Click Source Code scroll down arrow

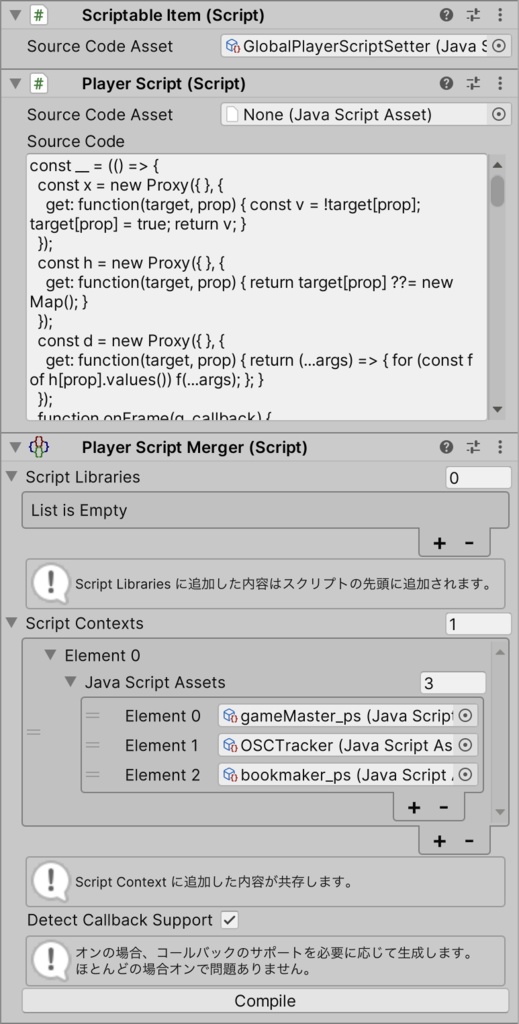point(497,409)
